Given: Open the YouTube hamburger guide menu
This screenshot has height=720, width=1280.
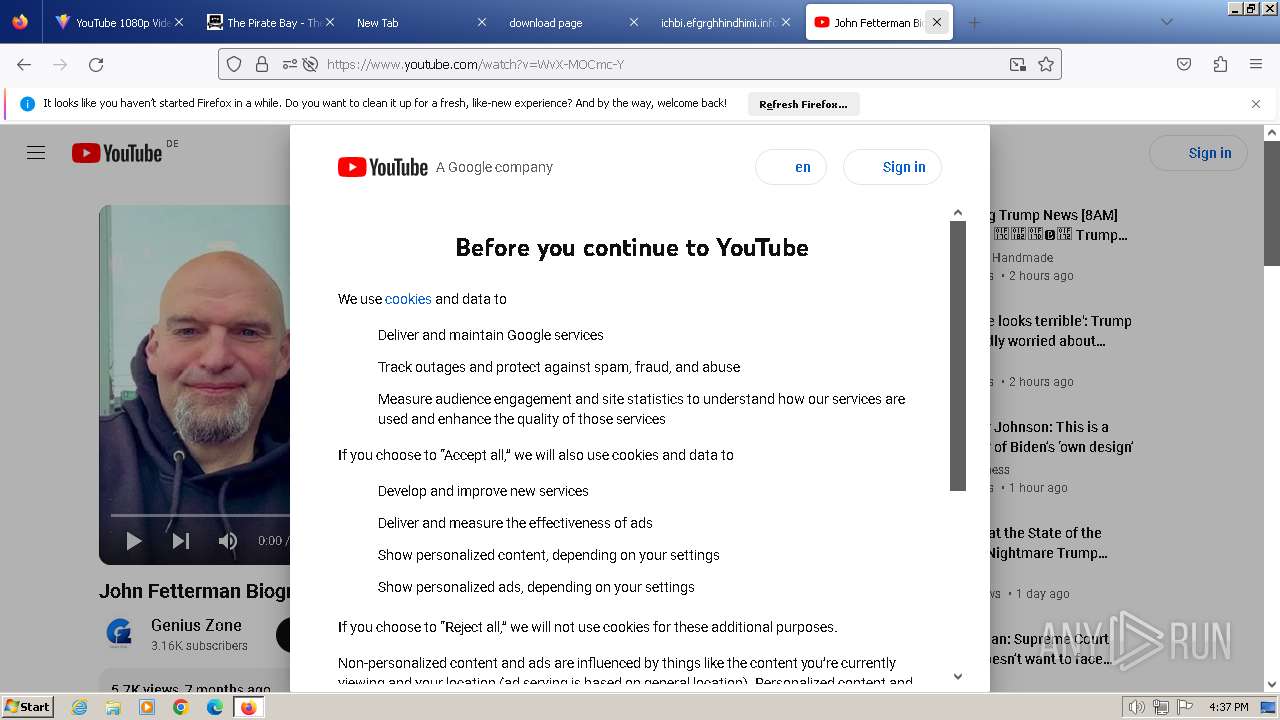Looking at the screenshot, I should click(36, 153).
